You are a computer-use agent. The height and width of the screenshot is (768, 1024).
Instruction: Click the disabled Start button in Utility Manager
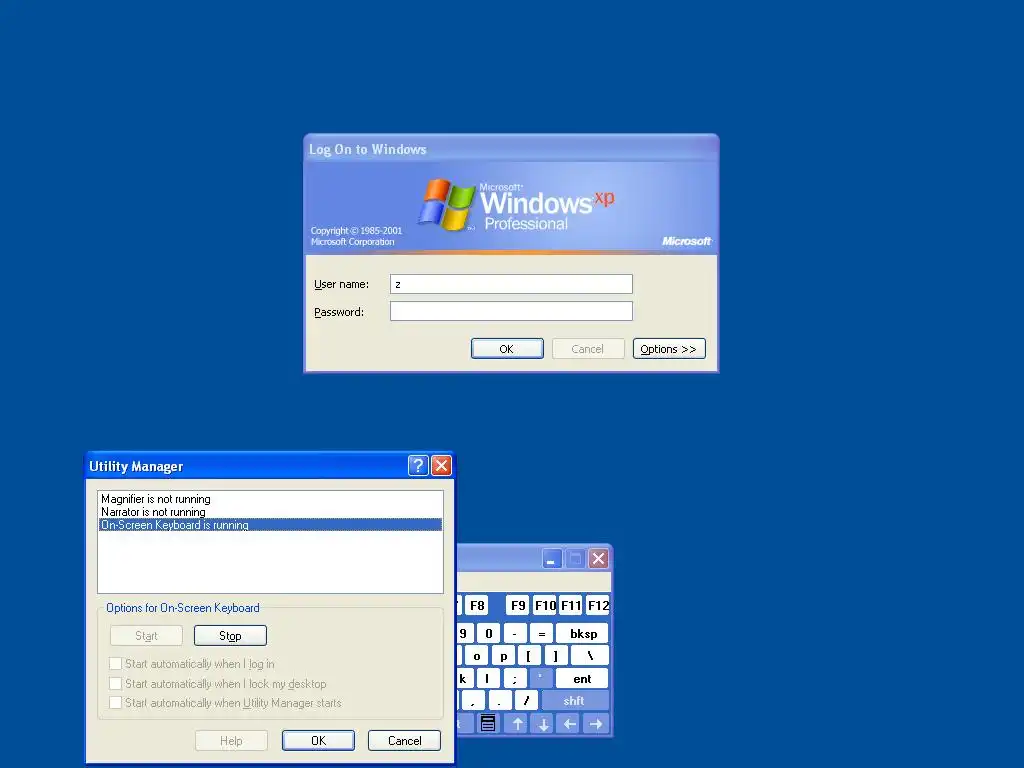[146, 635]
